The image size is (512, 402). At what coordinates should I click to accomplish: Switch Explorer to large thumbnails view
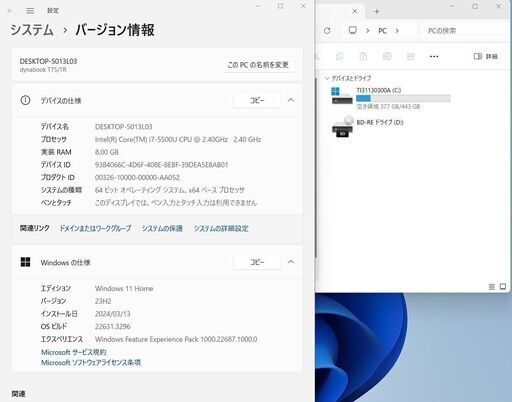click(x=503, y=287)
